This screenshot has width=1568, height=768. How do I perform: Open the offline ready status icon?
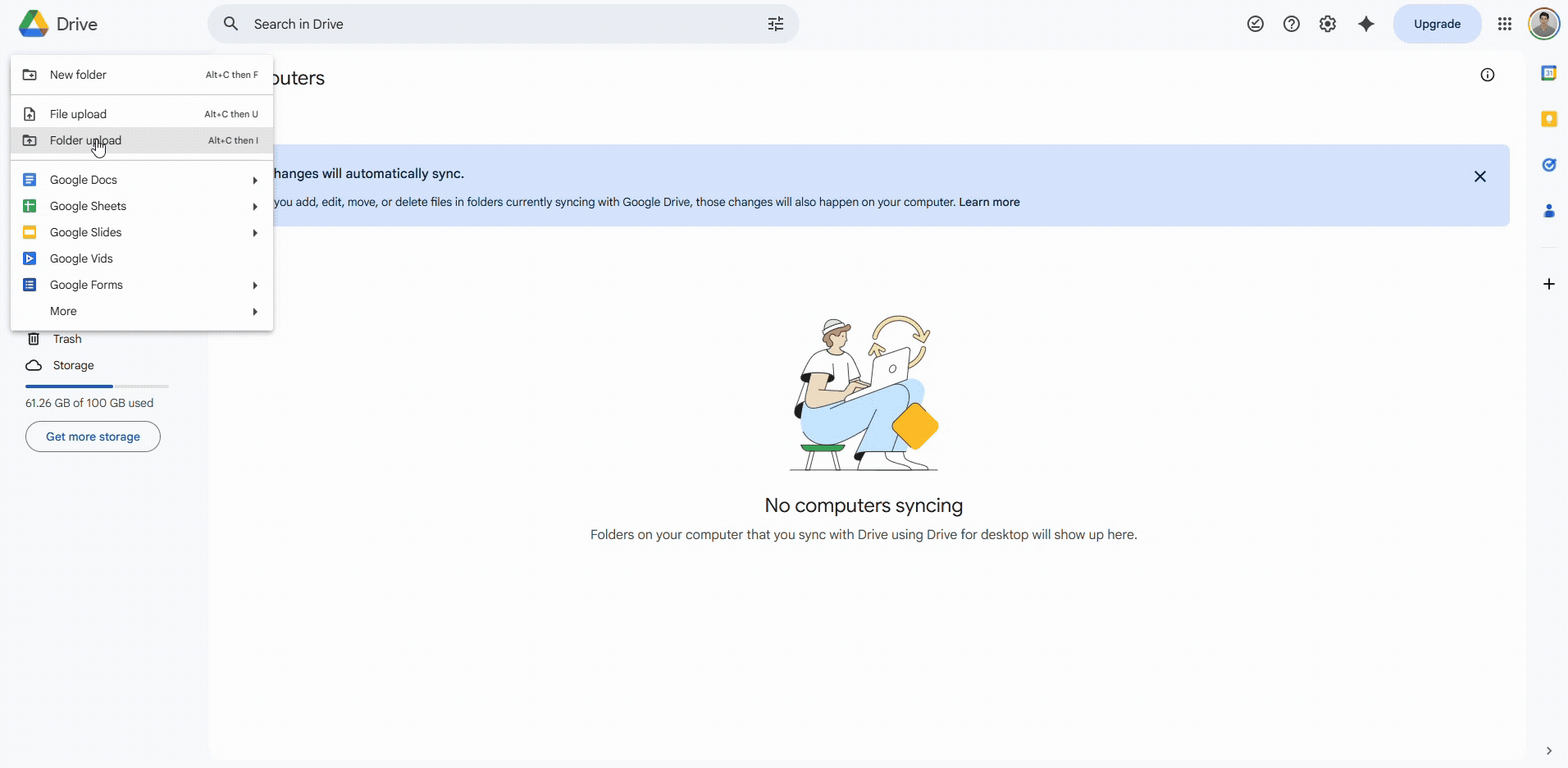pyautogui.click(x=1256, y=24)
